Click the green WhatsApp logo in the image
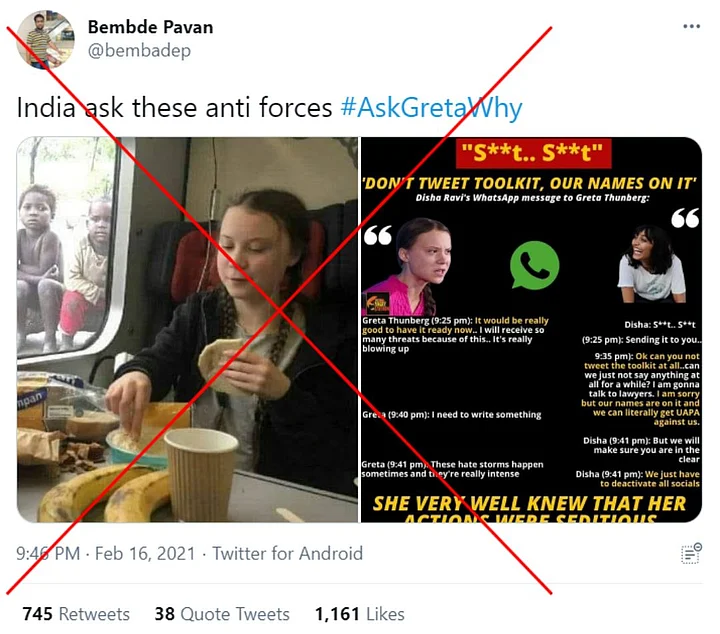The image size is (720, 634). click(x=534, y=265)
